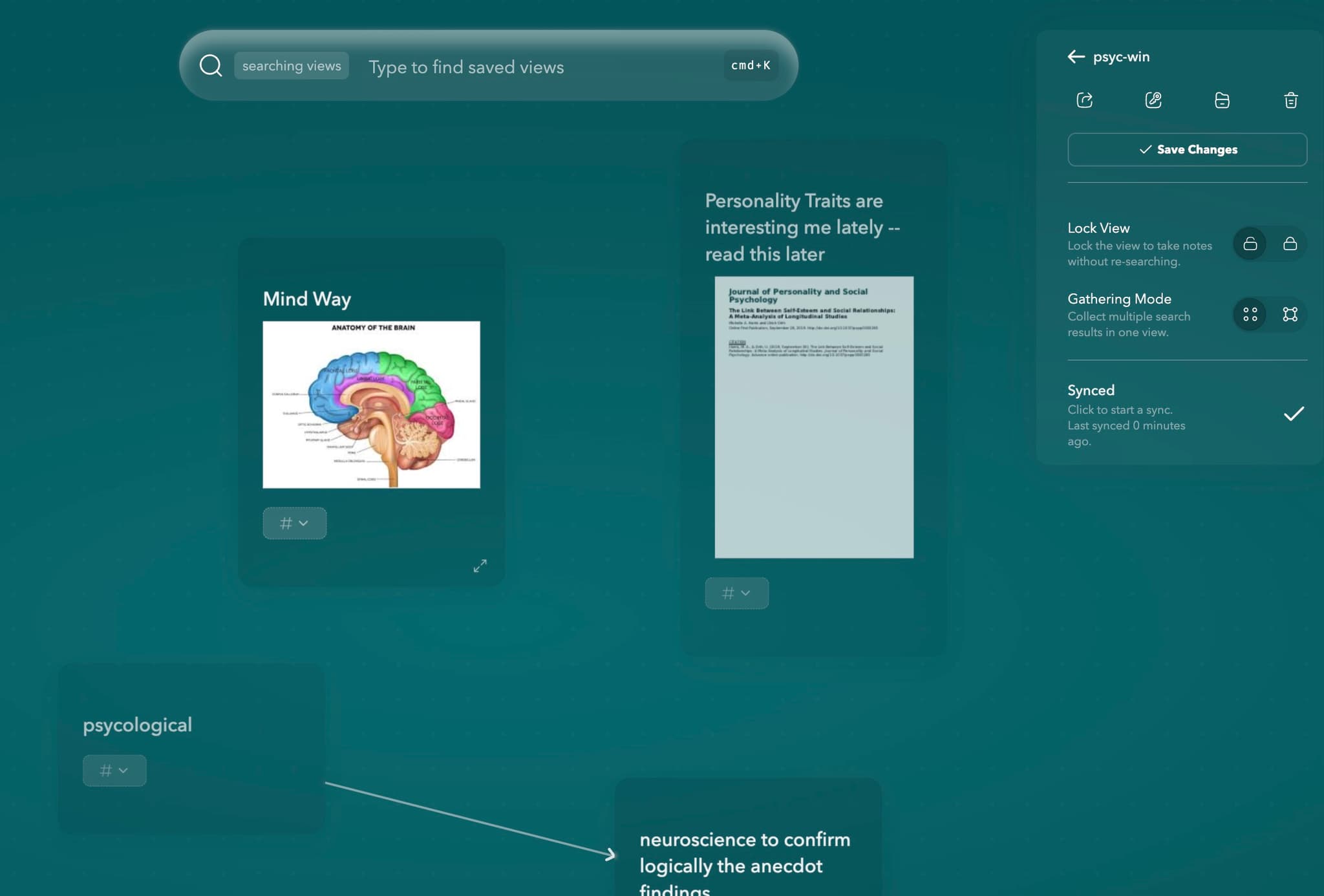
Task: Focus the 'Type to find saved views' field
Action: click(x=465, y=67)
